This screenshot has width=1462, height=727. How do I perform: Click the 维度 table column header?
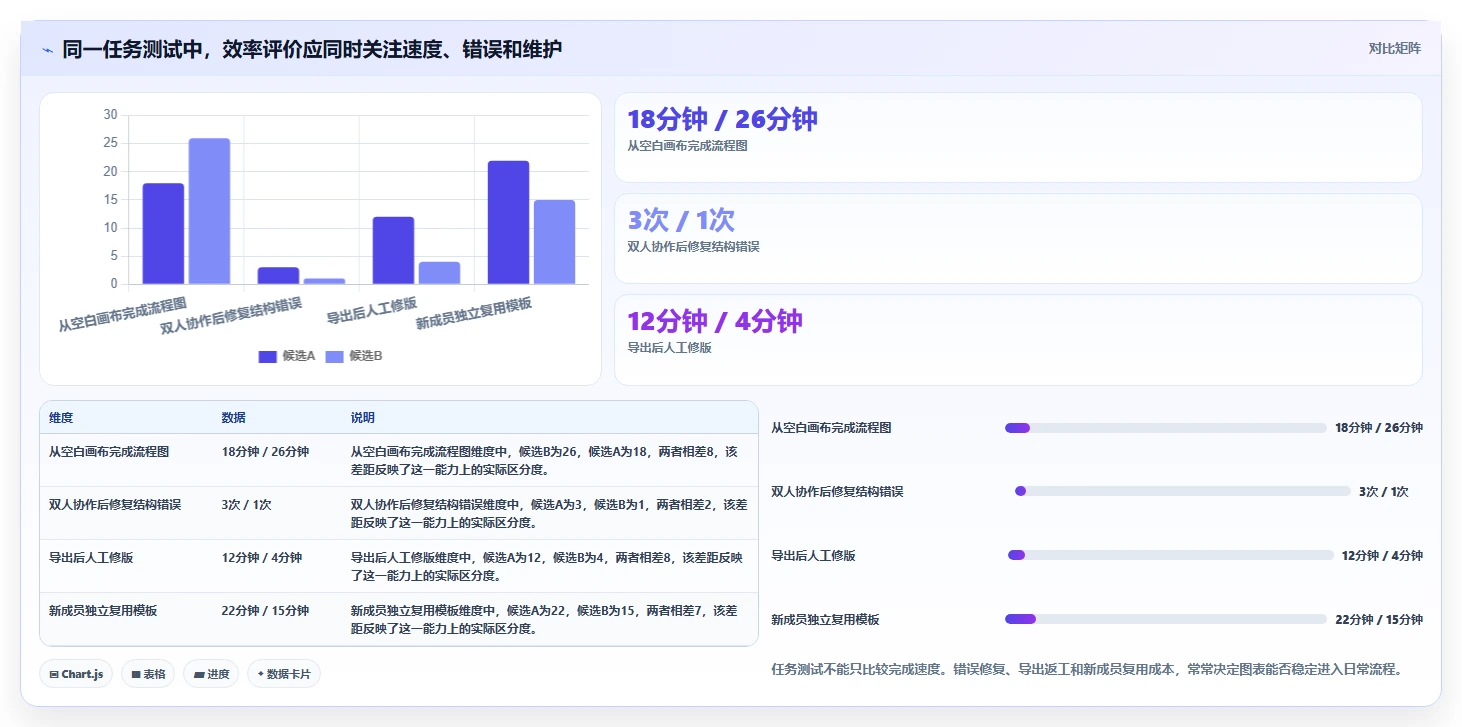tap(61, 417)
